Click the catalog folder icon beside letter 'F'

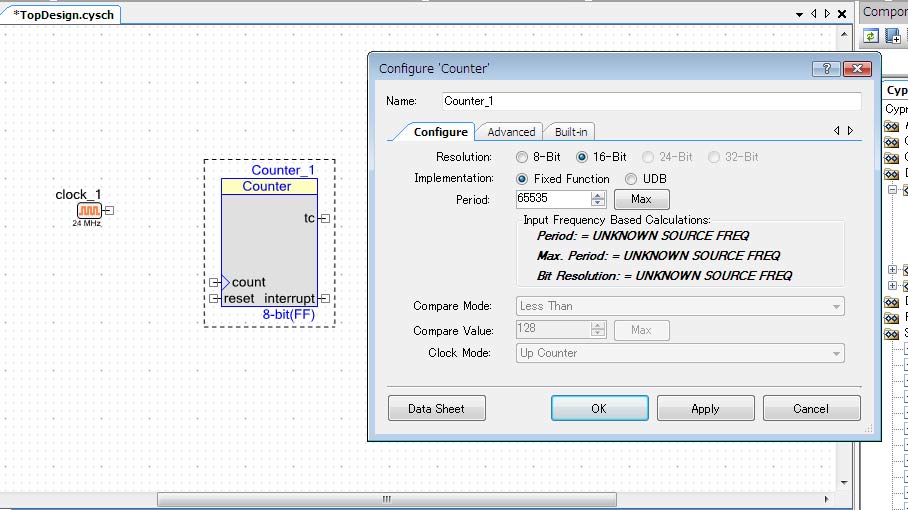(891, 317)
